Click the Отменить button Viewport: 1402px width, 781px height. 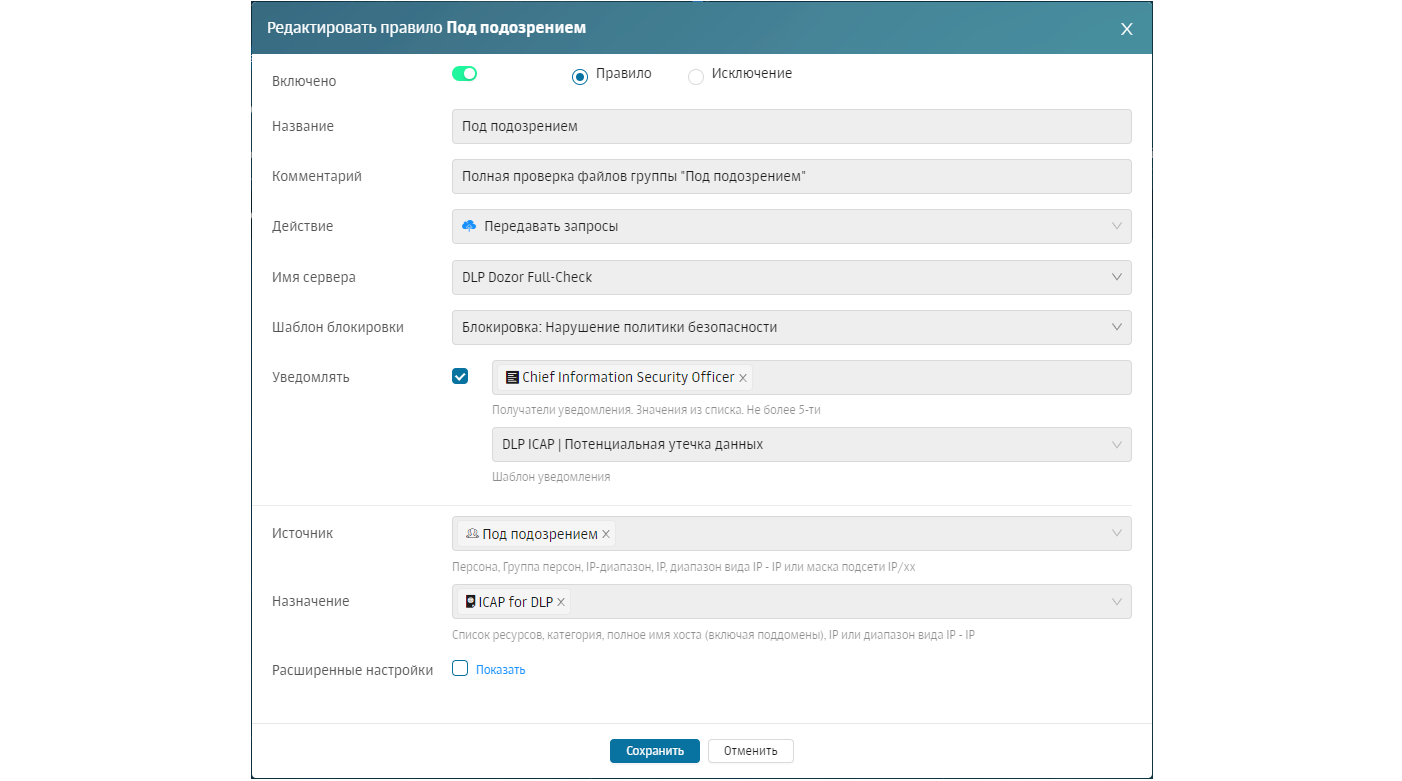click(x=750, y=751)
